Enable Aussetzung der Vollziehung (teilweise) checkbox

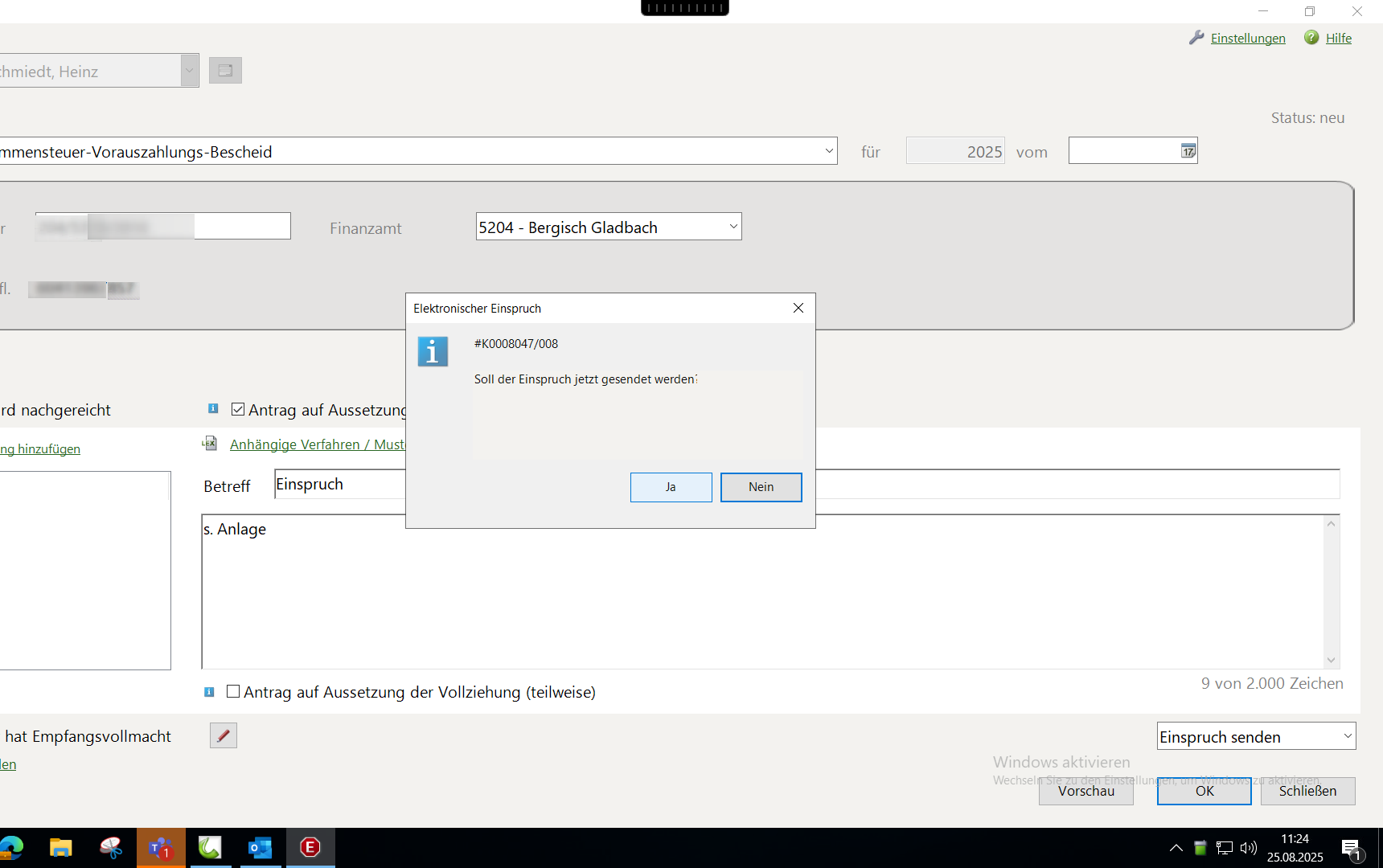pos(233,691)
